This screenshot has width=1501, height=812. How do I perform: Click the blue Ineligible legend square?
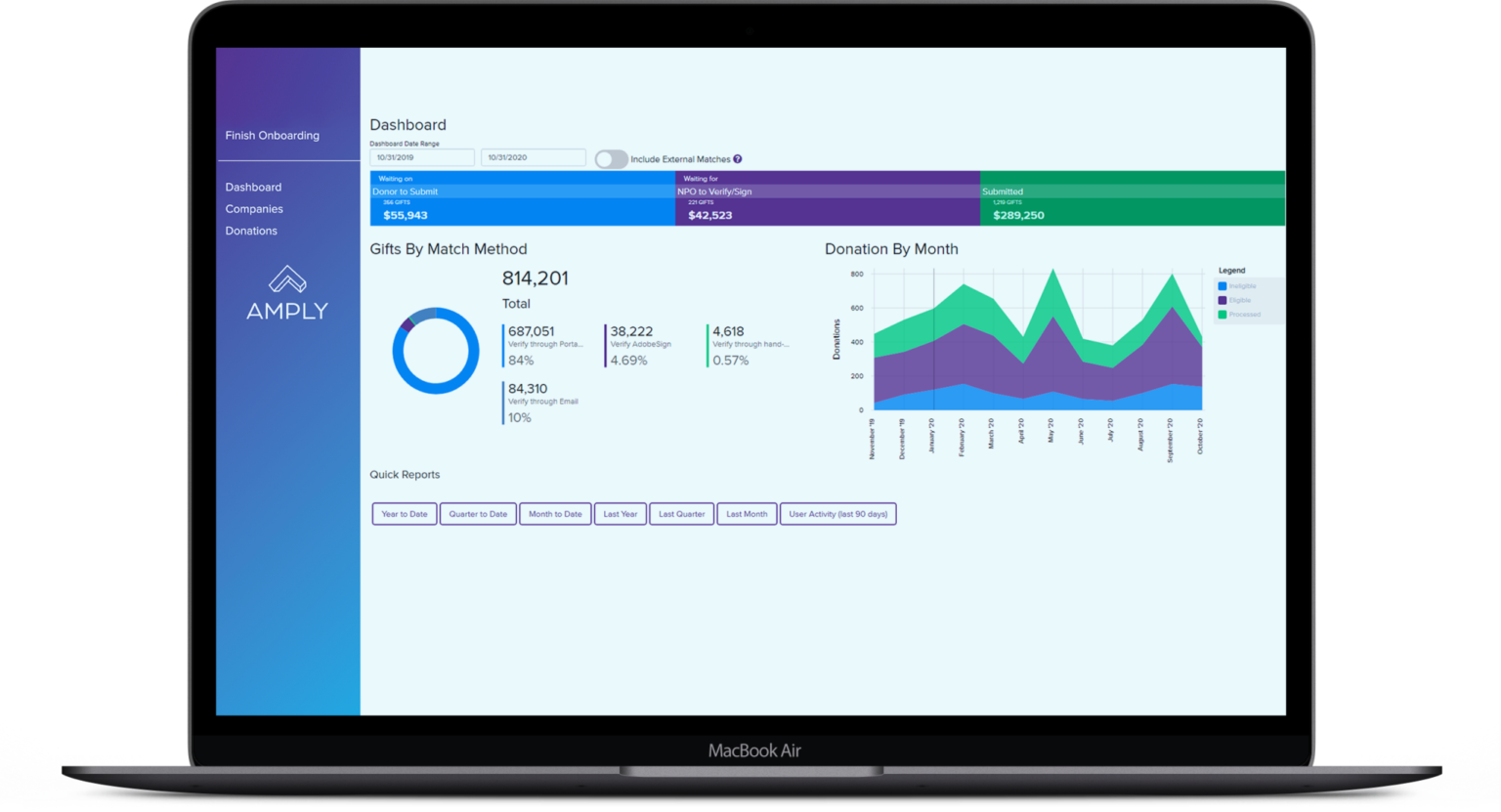1222,286
